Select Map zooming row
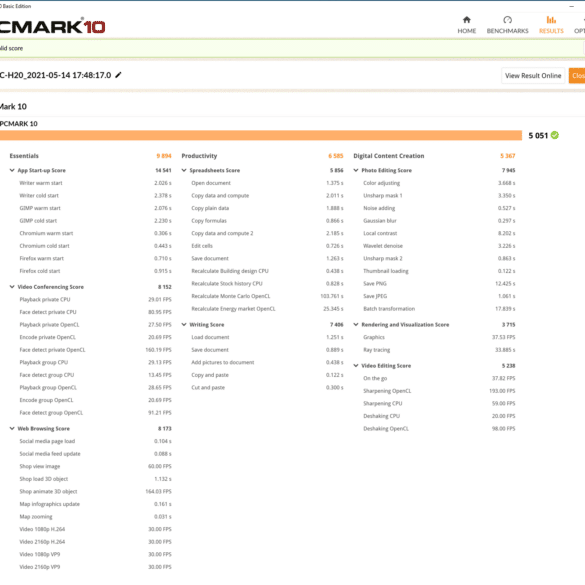 pos(95,517)
